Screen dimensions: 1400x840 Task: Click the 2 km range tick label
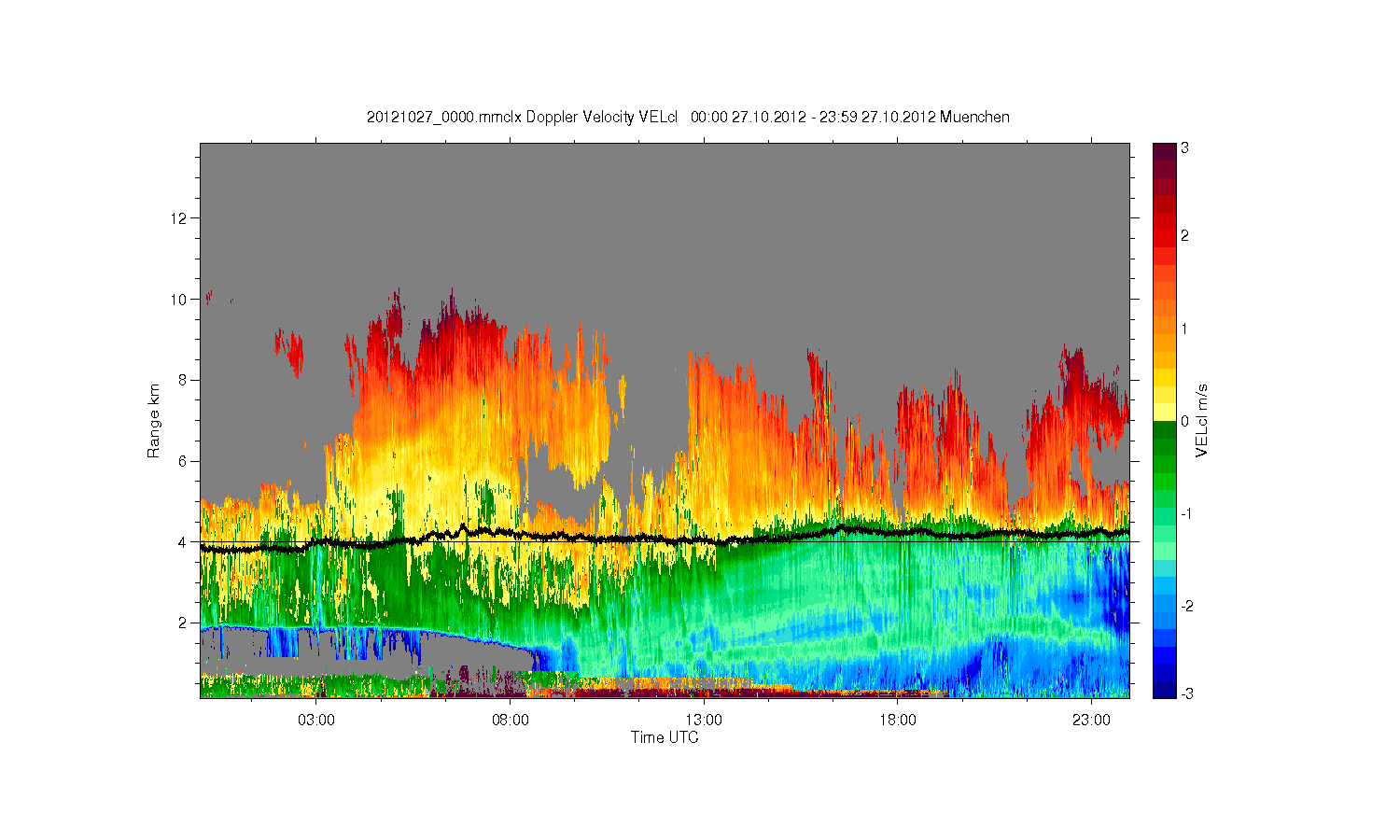tap(184, 623)
